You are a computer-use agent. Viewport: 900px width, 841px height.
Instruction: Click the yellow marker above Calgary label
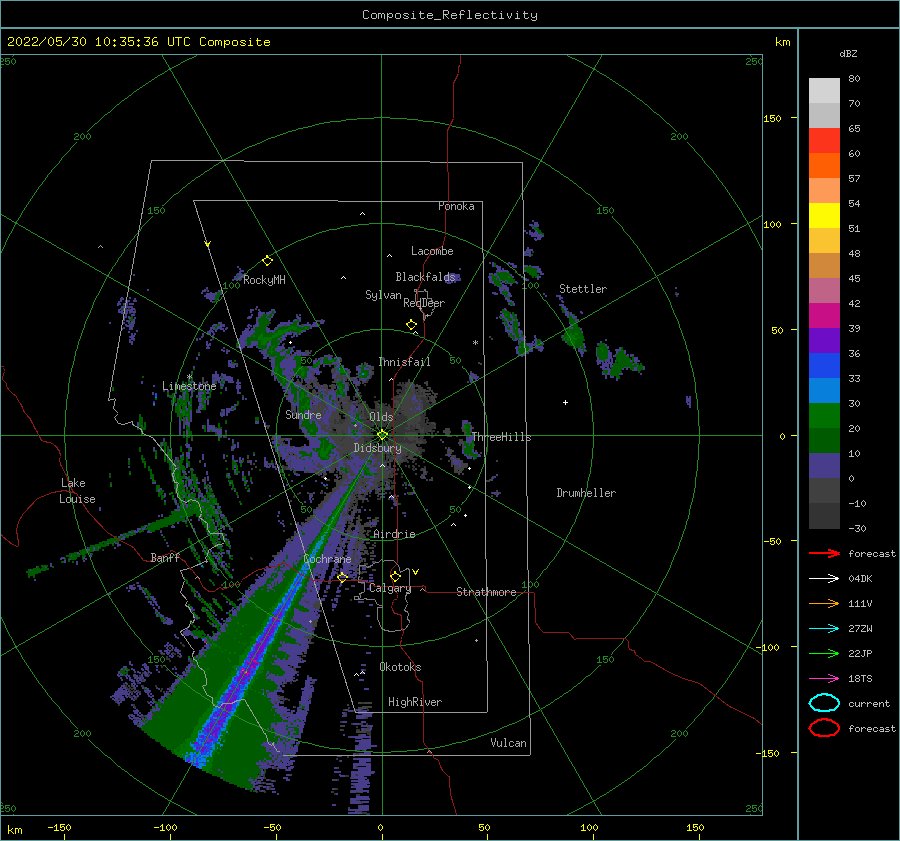395,576
